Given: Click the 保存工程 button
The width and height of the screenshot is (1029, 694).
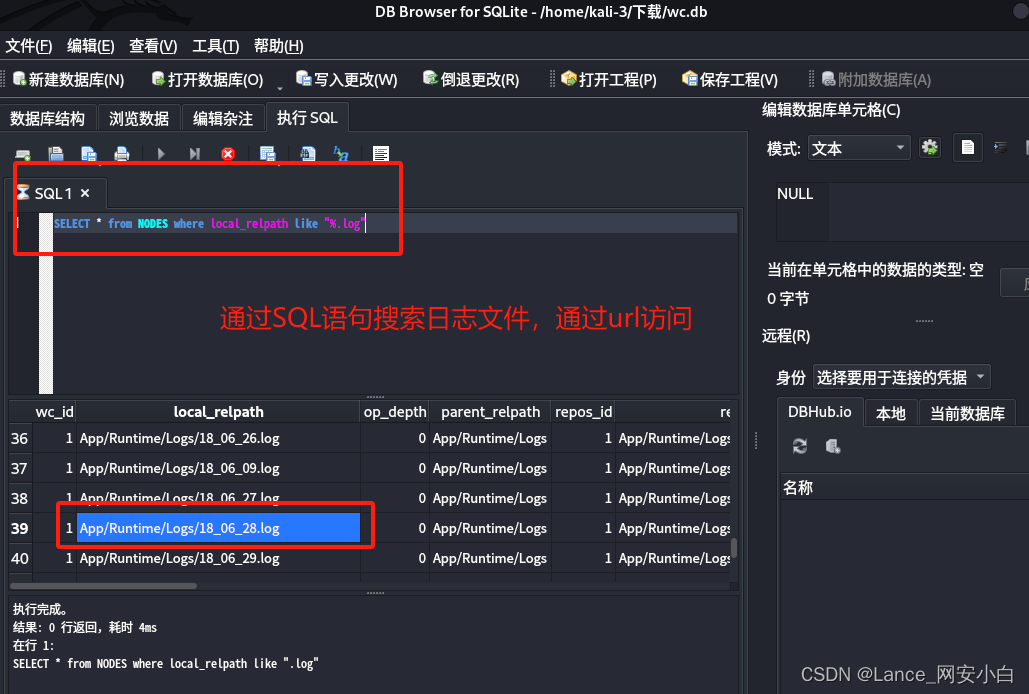Looking at the screenshot, I should click(728, 79).
